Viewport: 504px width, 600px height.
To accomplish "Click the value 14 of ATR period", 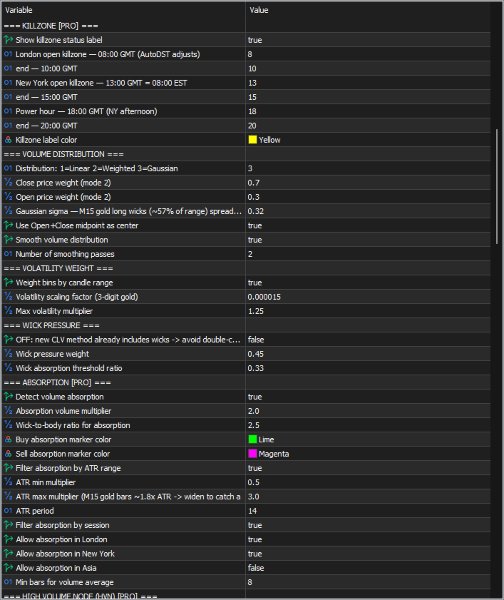I will coord(252,511).
